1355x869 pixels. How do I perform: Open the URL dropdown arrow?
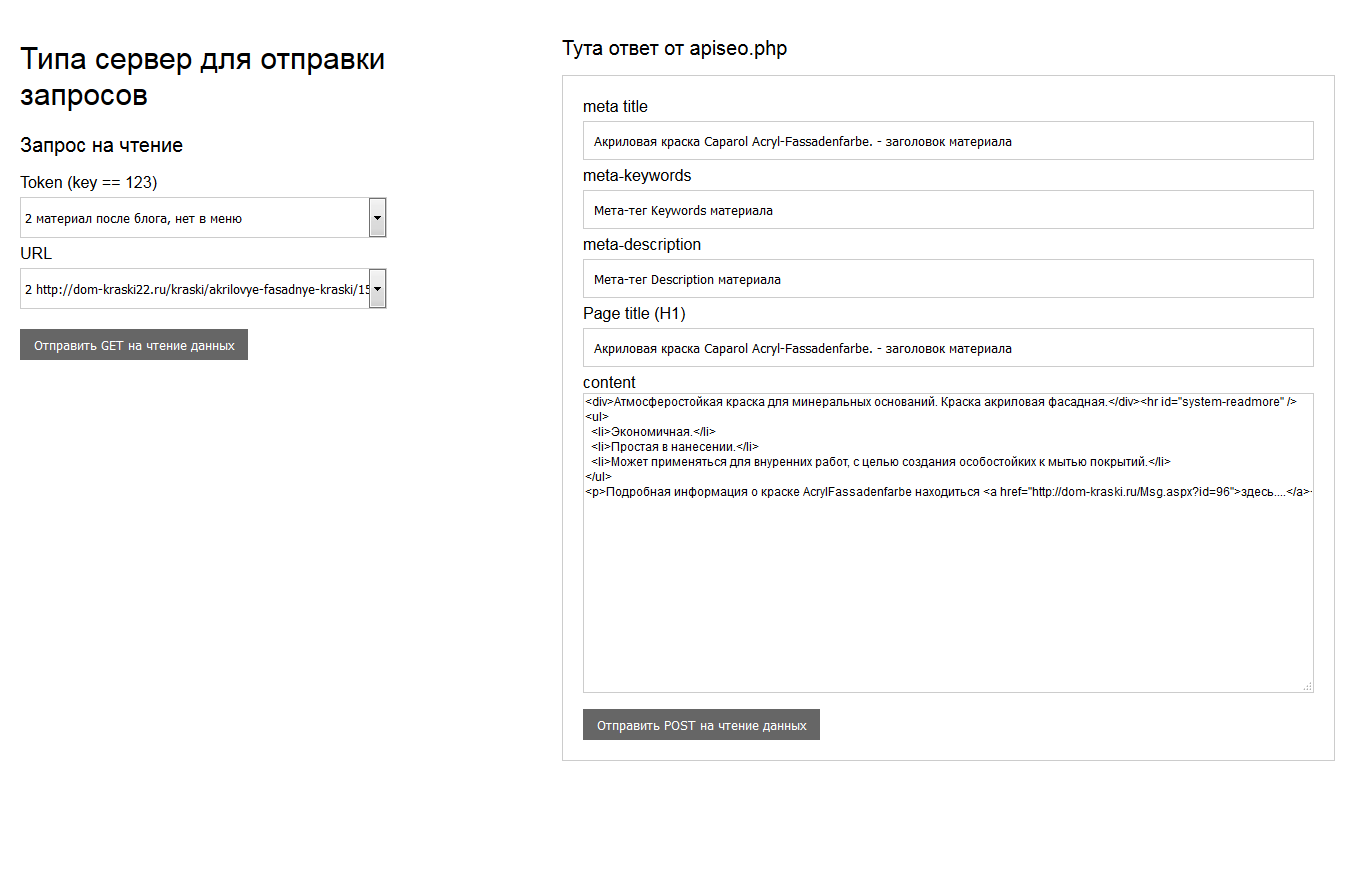377,289
